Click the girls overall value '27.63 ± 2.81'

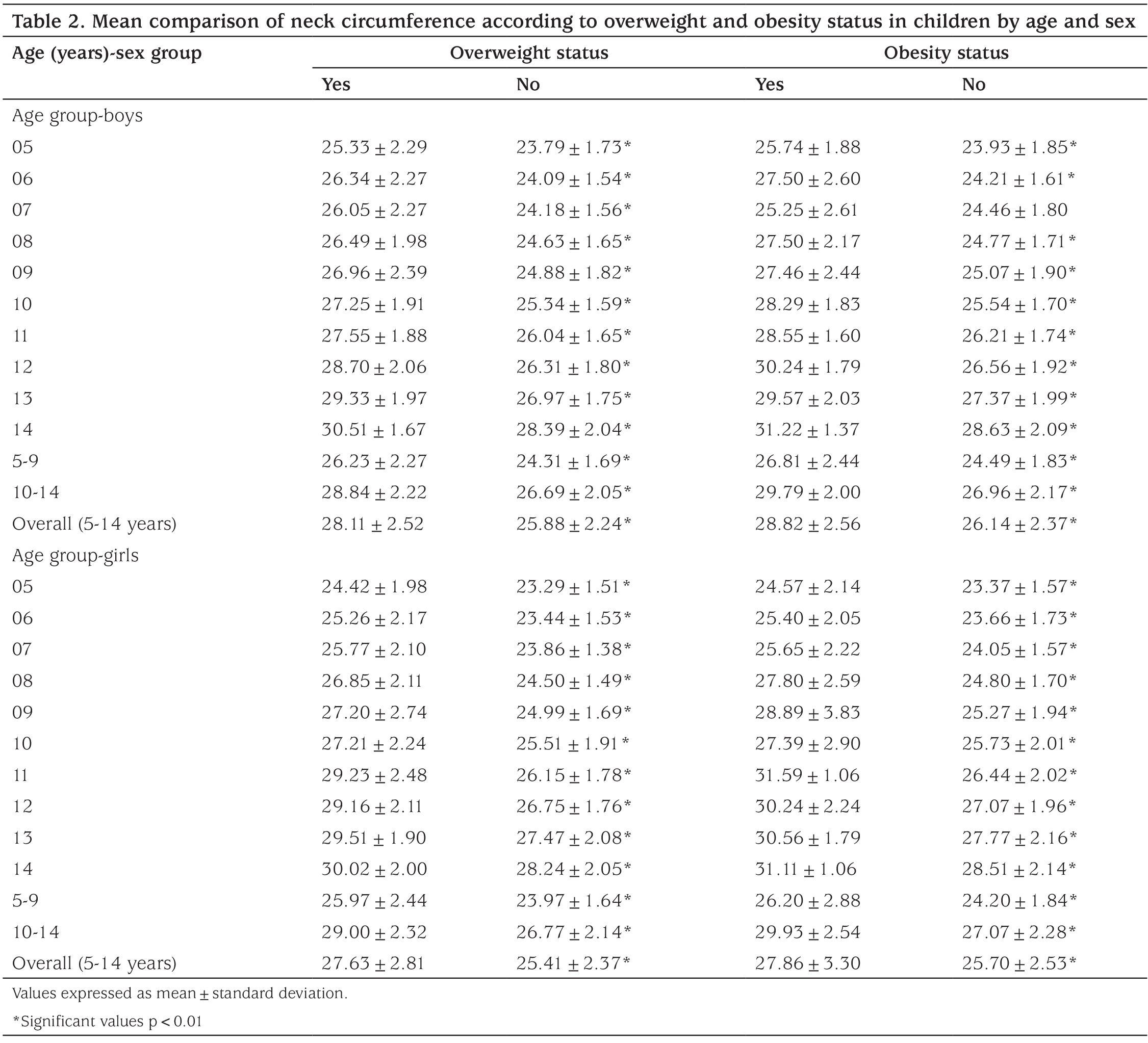tap(373, 964)
